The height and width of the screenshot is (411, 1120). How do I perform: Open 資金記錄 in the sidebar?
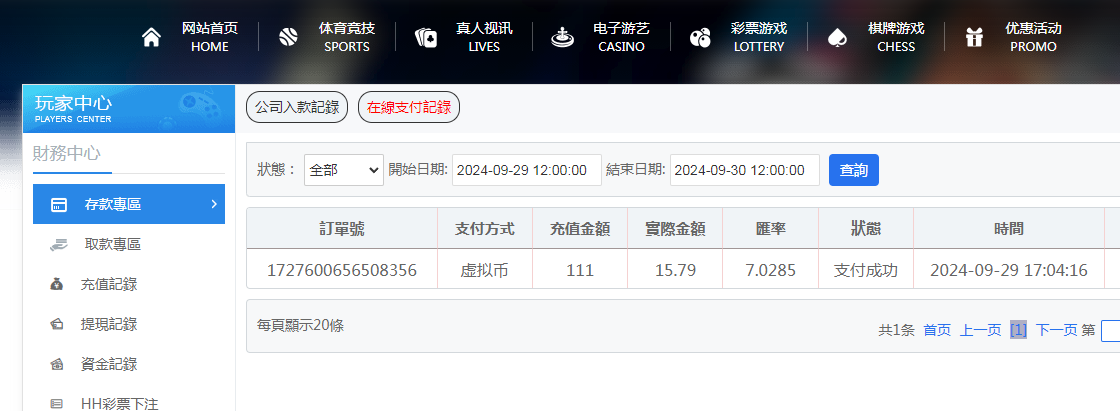point(108,364)
